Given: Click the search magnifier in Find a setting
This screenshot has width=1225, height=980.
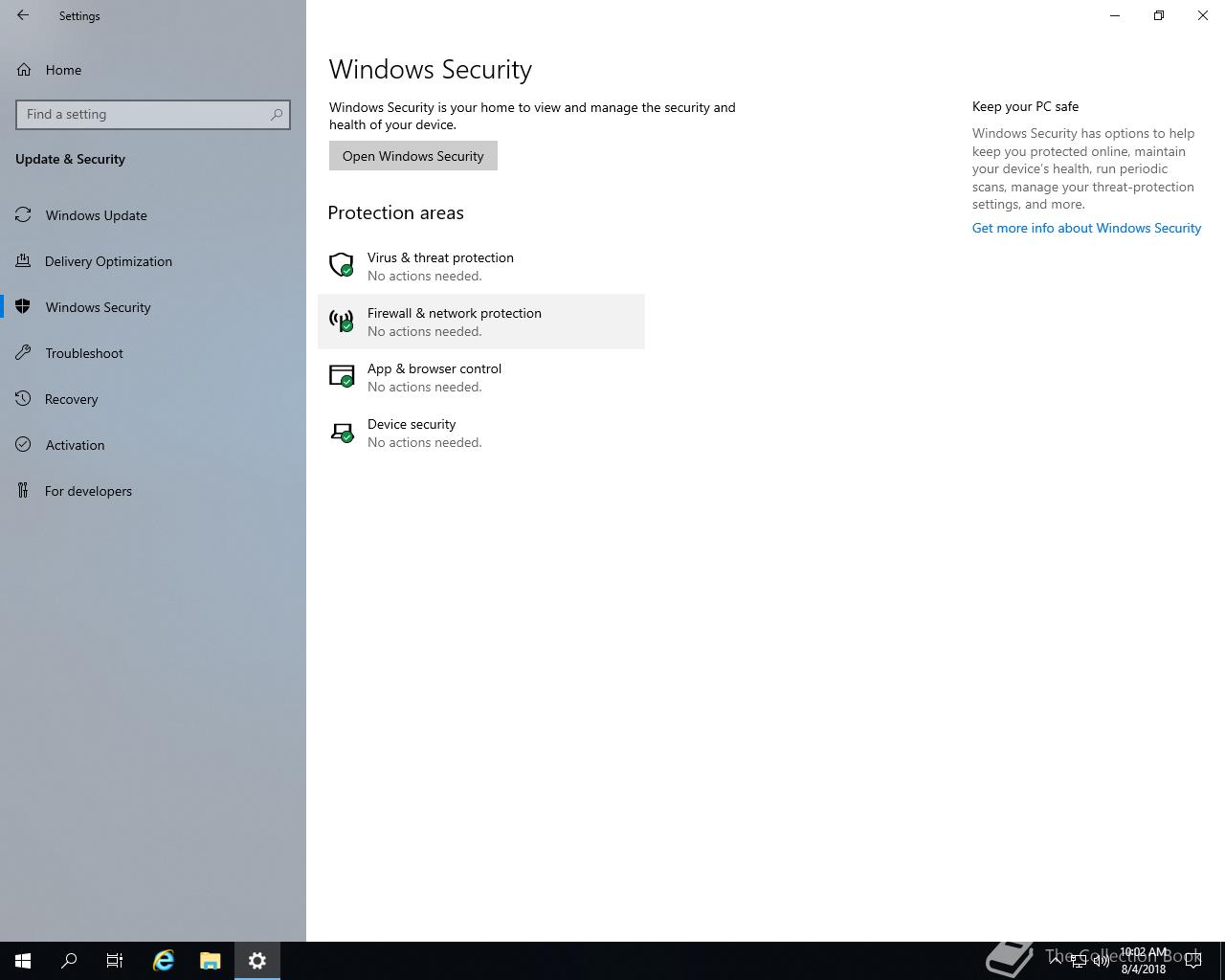Looking at the screenshot, I should (277, 115).
